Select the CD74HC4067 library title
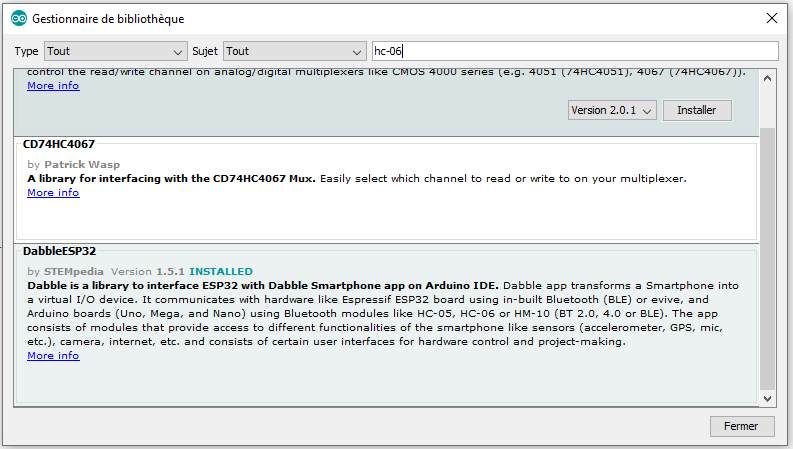Image resolution: width=793 pixels, height=449 pixels. pyautogui.click(x=59, y=144)
